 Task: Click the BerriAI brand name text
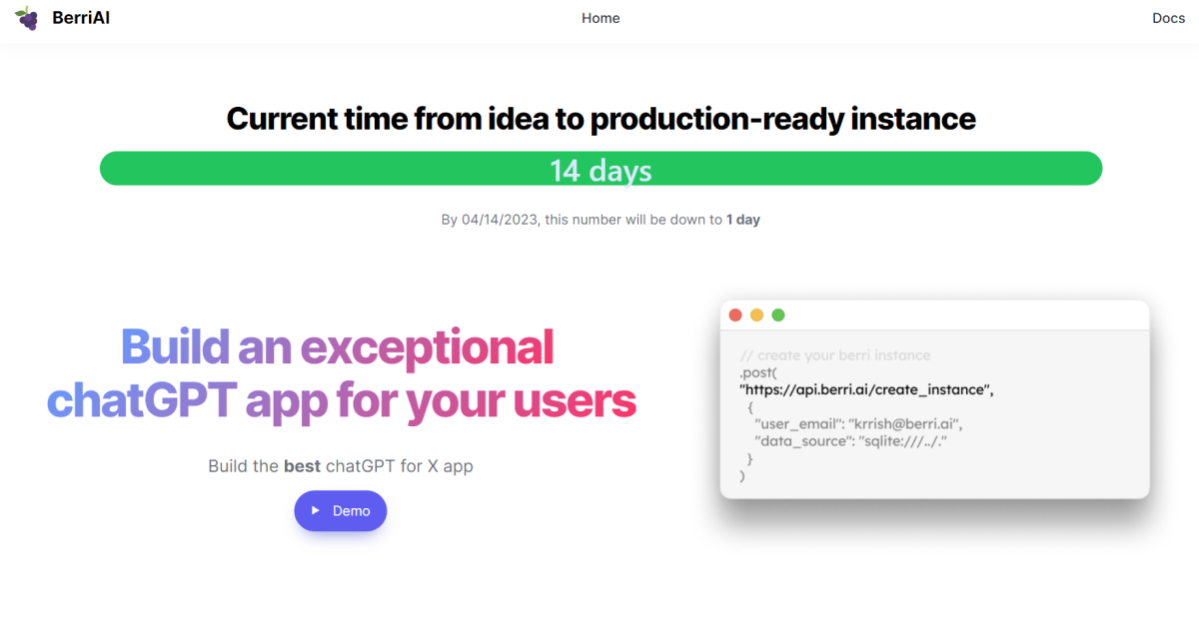(x=81, y=18)
